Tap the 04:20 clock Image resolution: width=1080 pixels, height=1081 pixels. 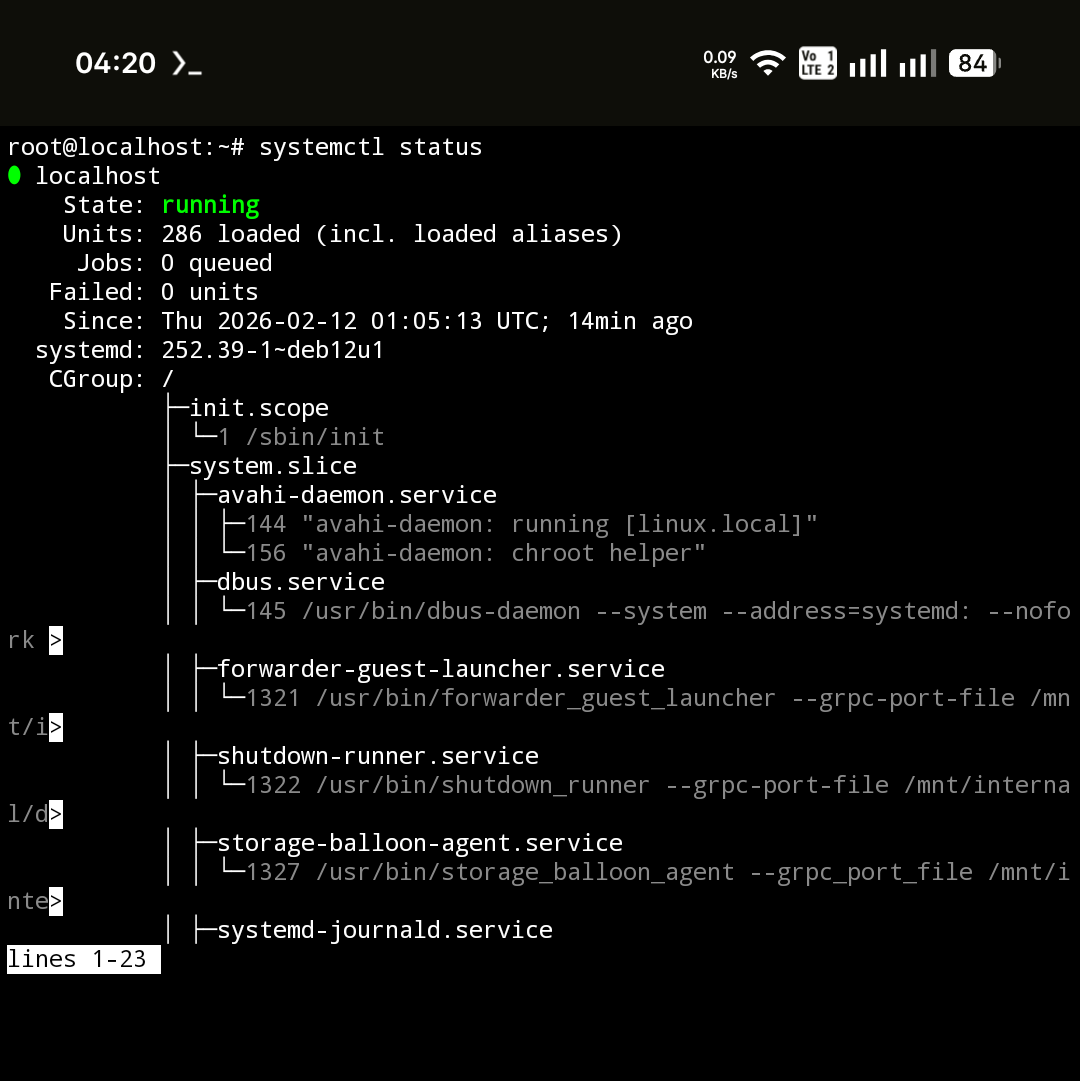[116, 63]
